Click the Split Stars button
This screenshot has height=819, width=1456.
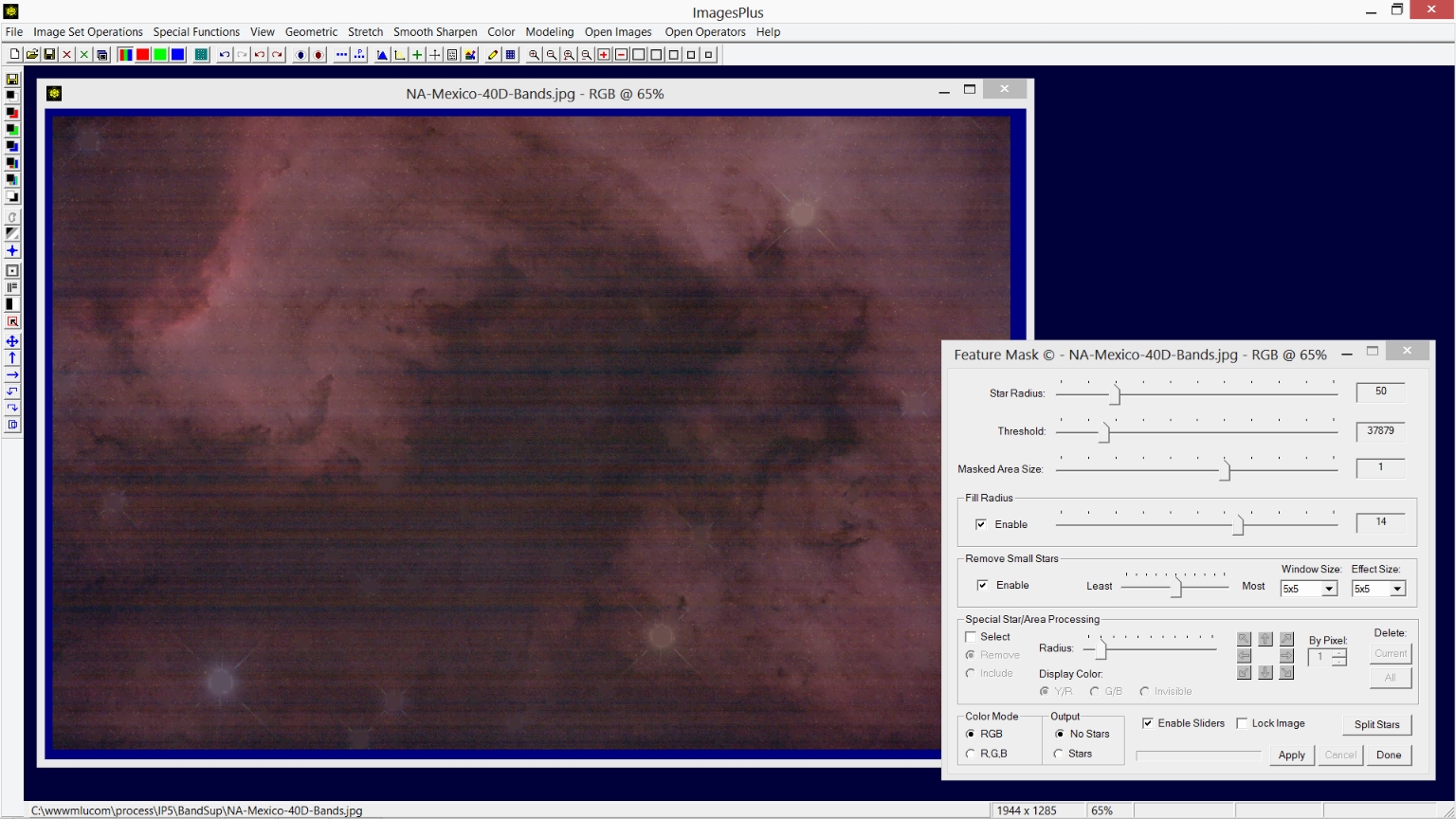pos(1376,724)
